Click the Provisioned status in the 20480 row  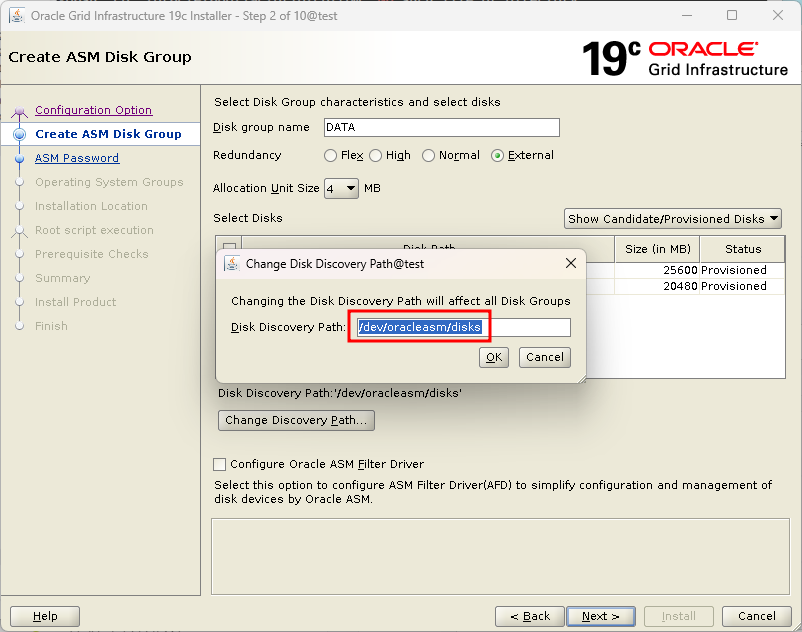coord(743,286)
